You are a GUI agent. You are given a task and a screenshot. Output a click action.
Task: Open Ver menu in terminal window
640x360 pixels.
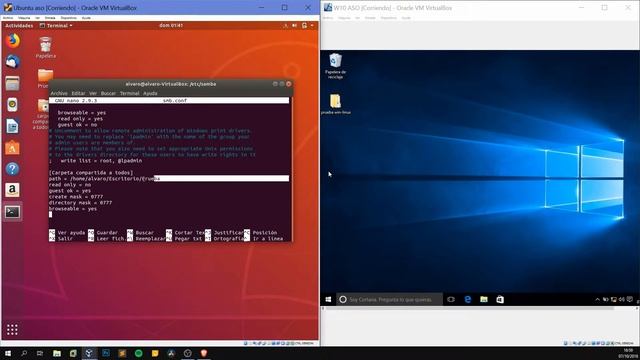click(93, 93)
